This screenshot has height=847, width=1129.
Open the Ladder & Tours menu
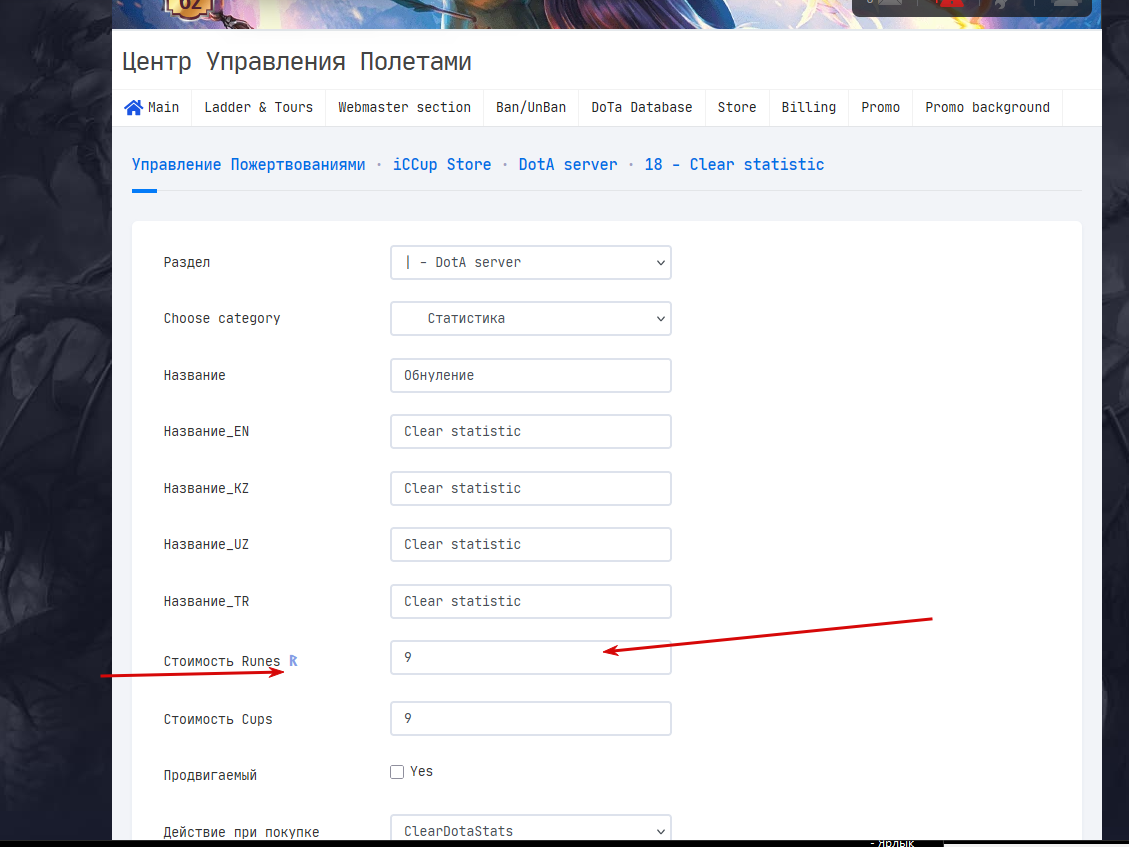tap(258, 107)
